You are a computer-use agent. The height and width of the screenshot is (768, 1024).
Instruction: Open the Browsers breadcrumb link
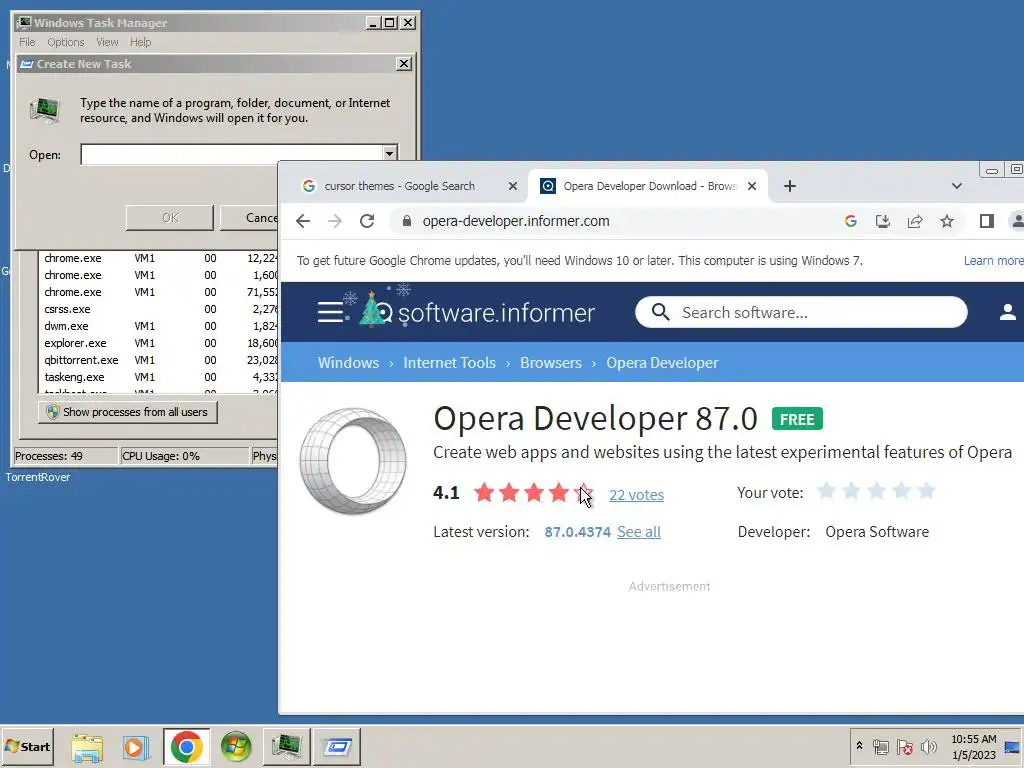coord(551,362)
